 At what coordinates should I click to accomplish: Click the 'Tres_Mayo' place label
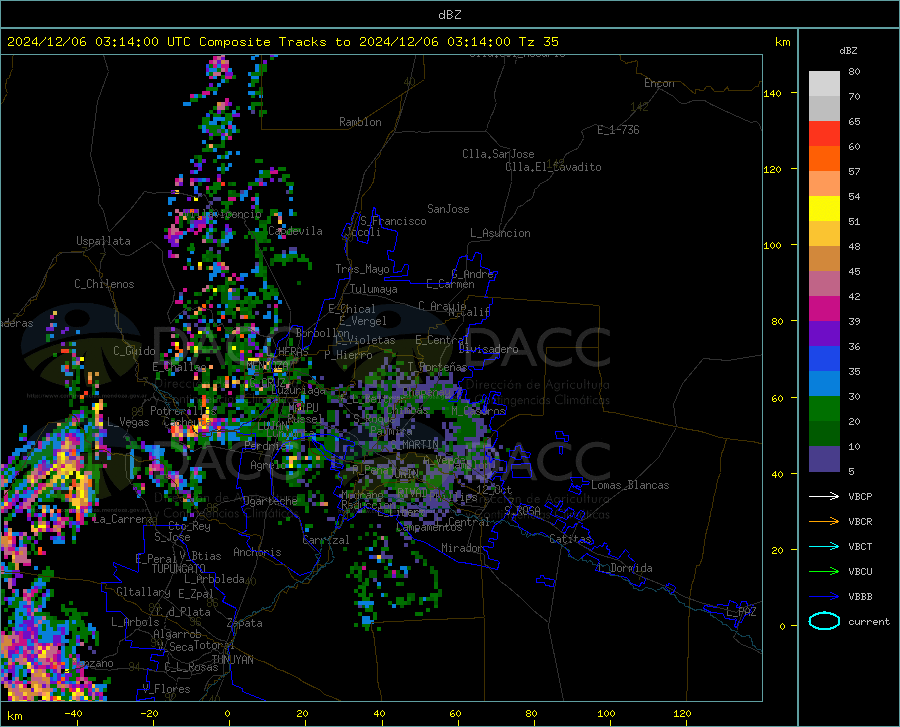[362, 269]
